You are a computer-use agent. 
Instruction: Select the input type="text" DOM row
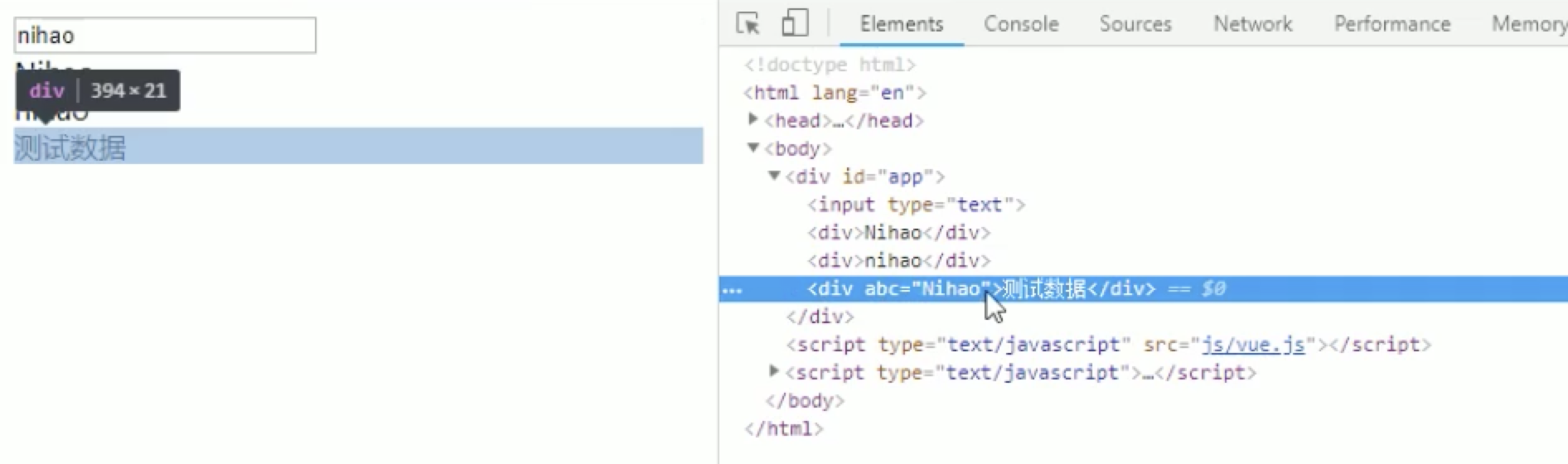pos(917,205)
